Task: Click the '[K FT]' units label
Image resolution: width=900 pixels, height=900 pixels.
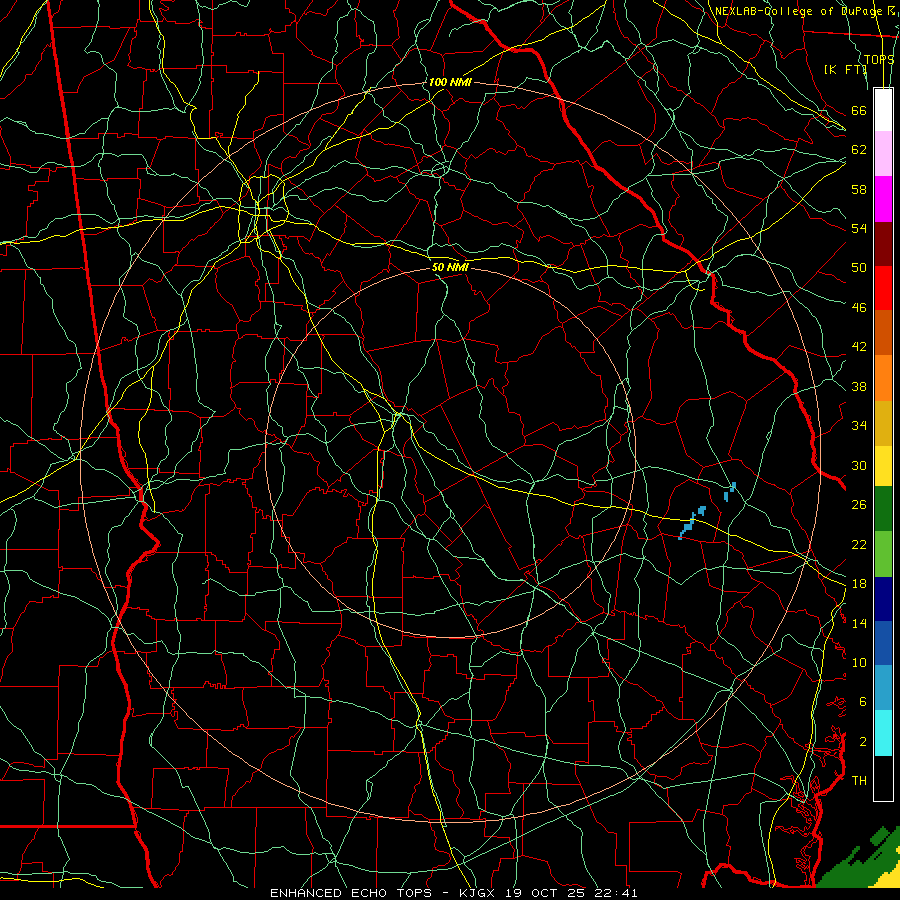Action: [845, 69]
